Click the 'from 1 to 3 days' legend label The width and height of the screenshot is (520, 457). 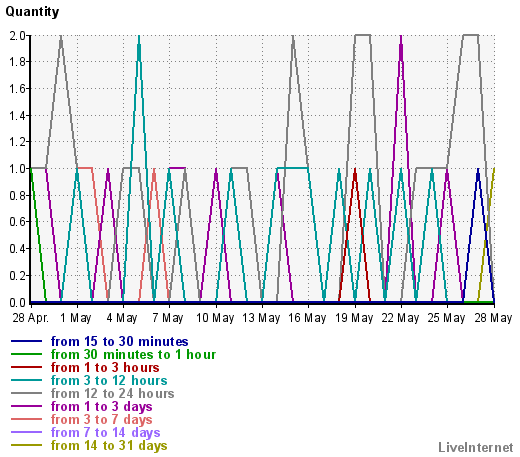click(x=101, y=406)
